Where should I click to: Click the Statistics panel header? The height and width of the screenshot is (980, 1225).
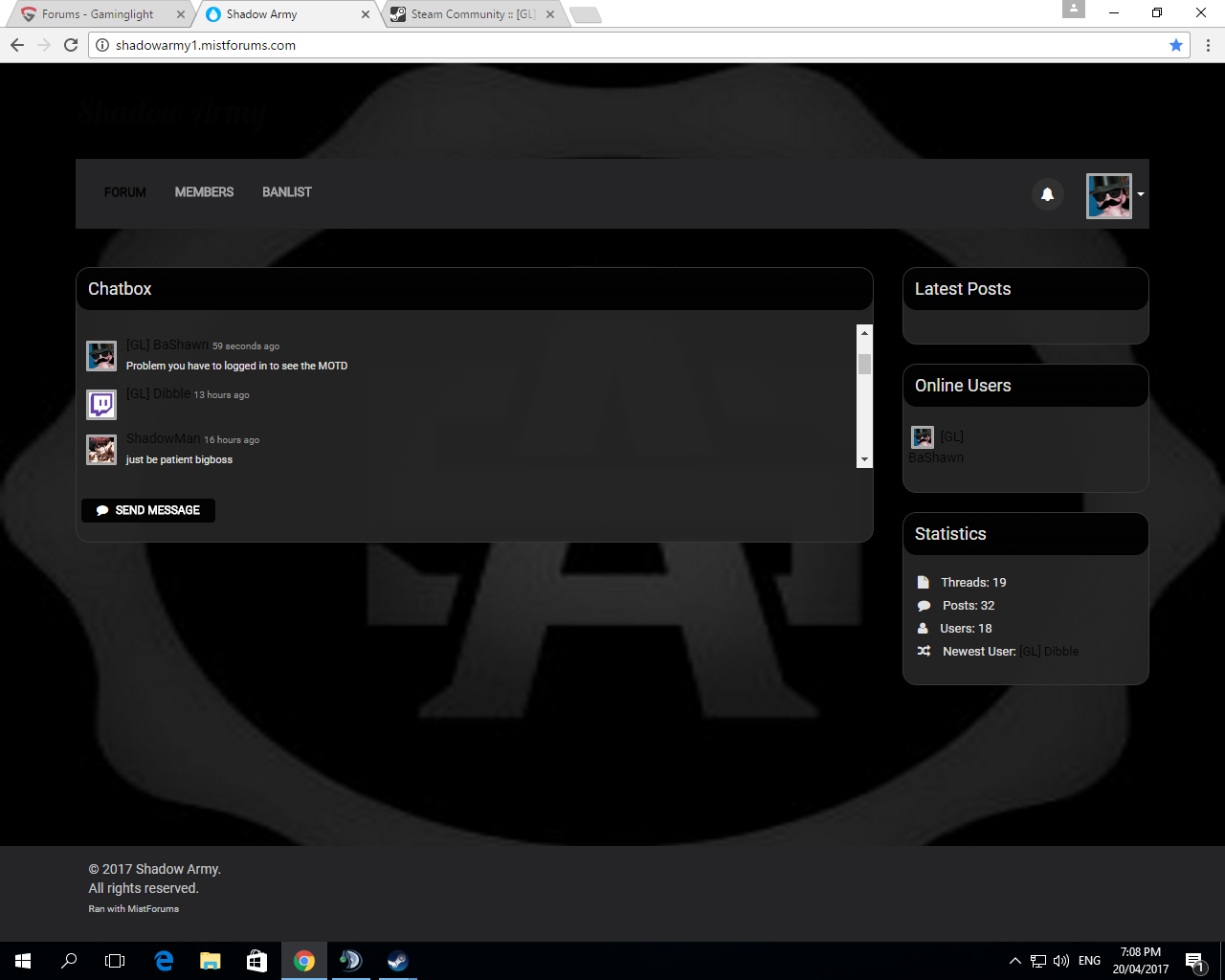click(x=1026, y=534)
